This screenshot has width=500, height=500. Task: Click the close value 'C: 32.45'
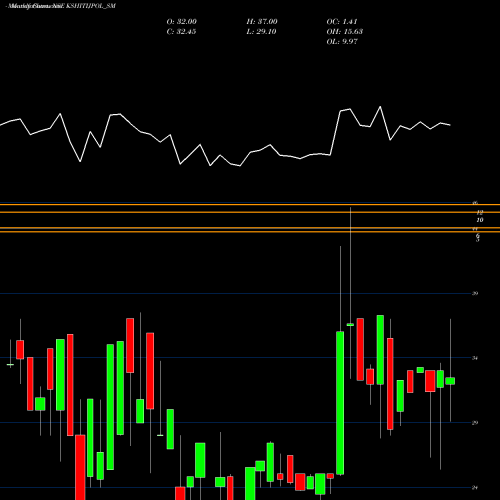pyautogui.click(x=181, y=32)
